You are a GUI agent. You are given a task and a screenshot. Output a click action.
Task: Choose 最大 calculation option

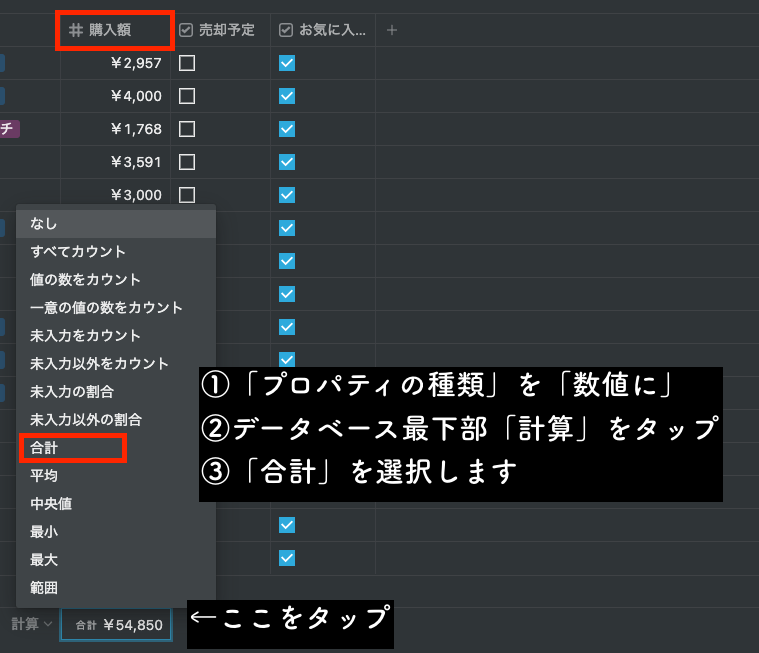pos(116,560)
